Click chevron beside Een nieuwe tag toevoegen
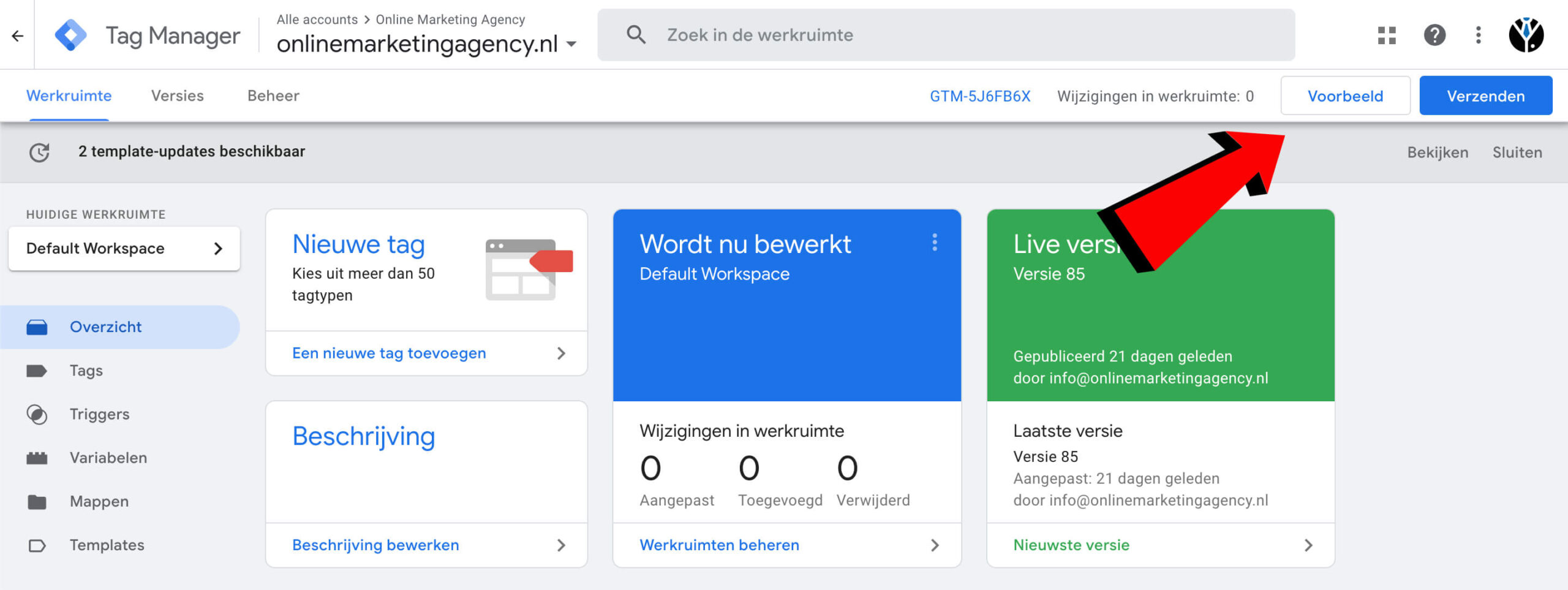The image size is (1568, 590). tap(561, 354)
